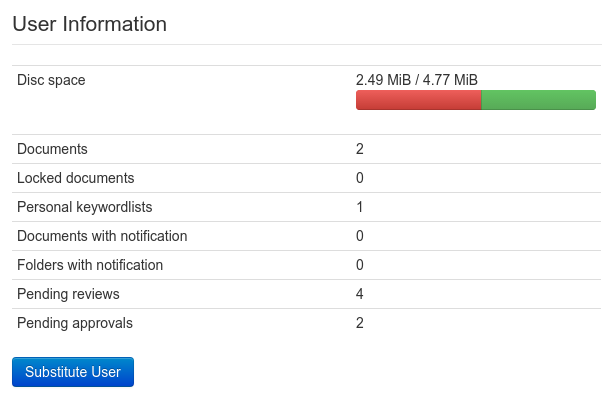Screen dimensions: 616x405
Task: Select the Documents row label
Action: (53, 149)
